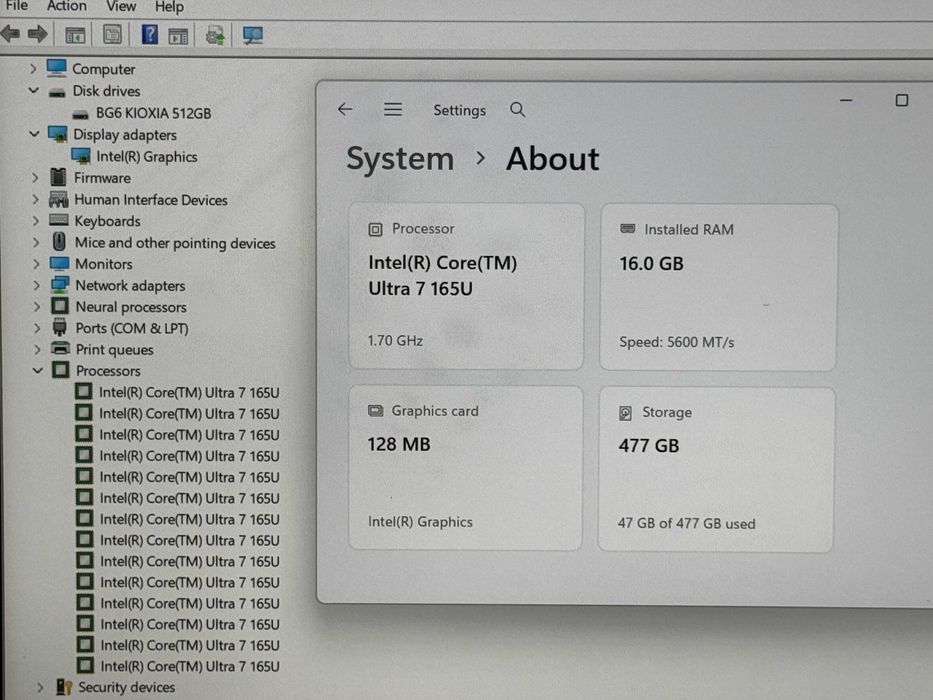
Task: Expand Ports (COM & LPT) node
Action: [37, 329]
